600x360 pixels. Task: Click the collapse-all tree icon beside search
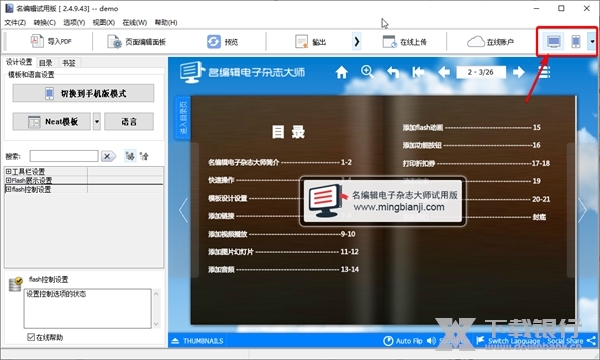144,156
